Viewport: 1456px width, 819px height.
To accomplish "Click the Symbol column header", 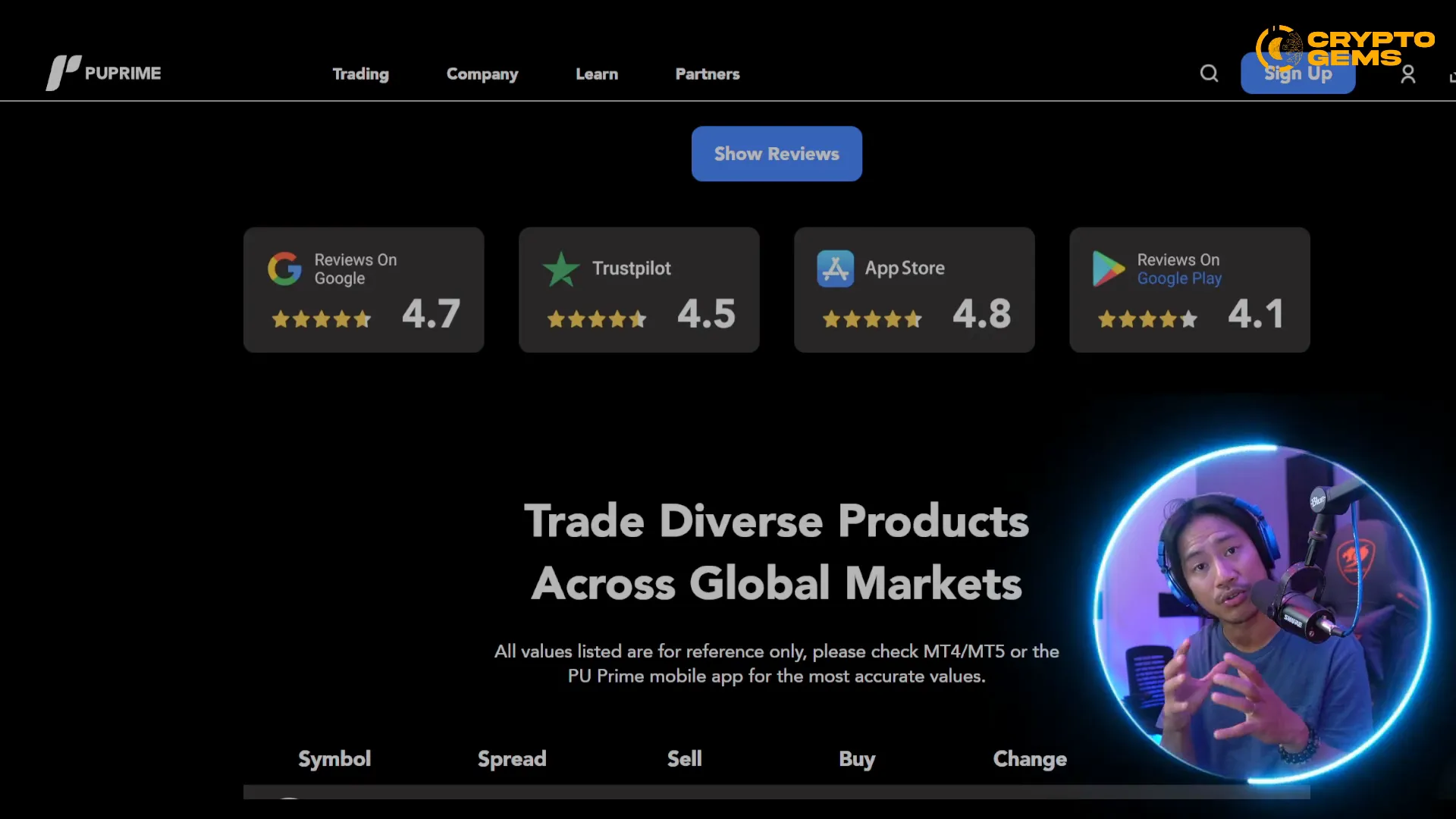I will pos(334,758).
